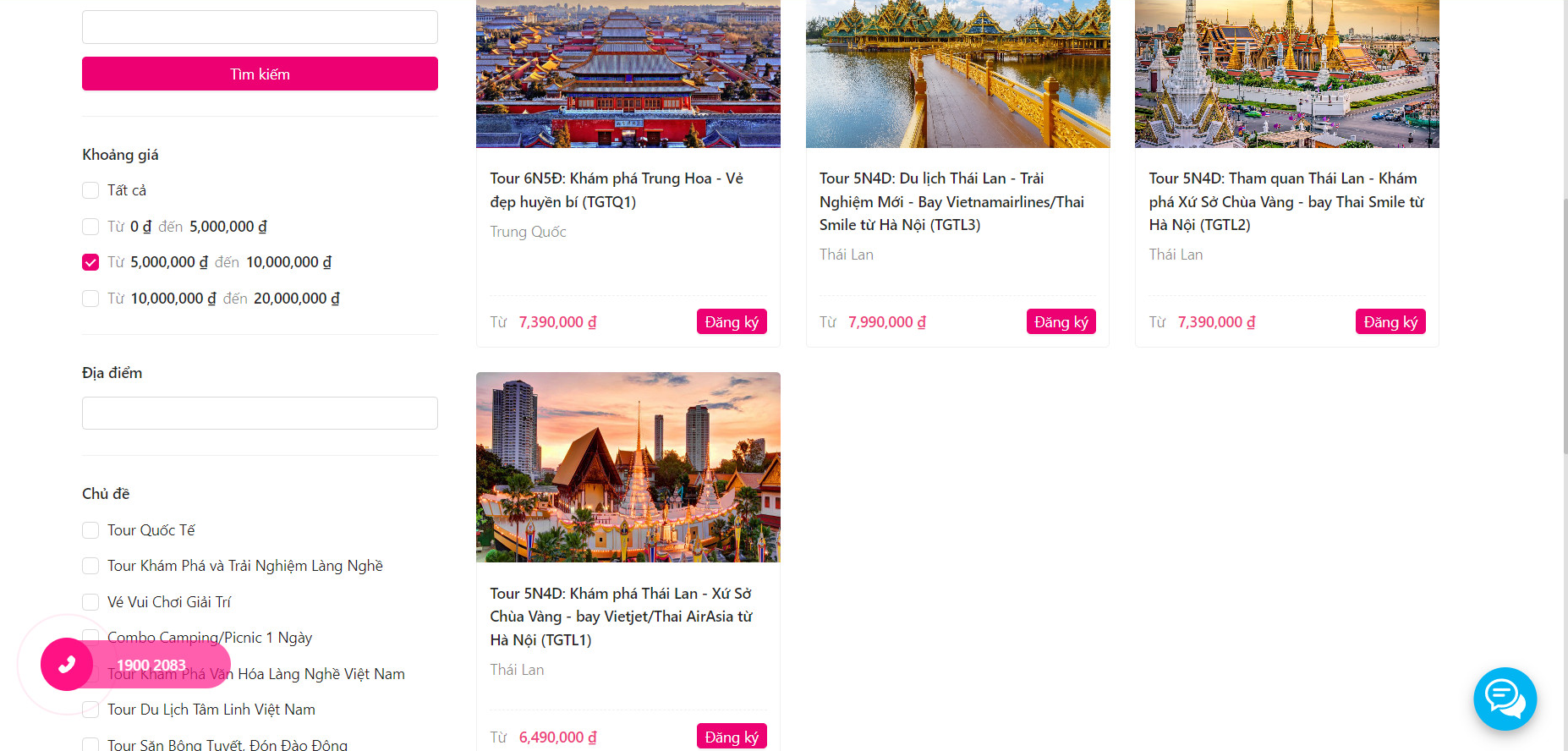Click Đăng ký for the TGTL2 tour

[1390, 321]
